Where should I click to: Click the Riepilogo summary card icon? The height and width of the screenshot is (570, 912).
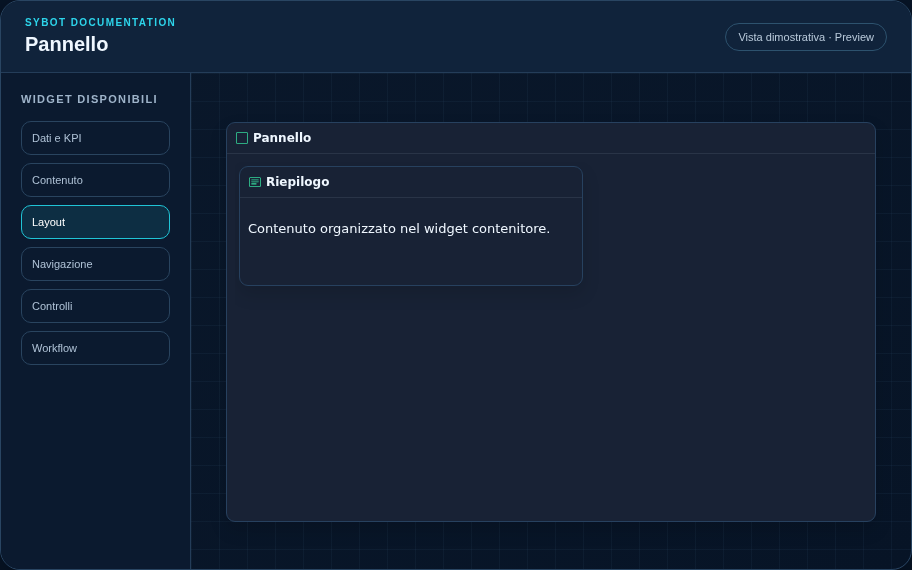click(255, 182)
